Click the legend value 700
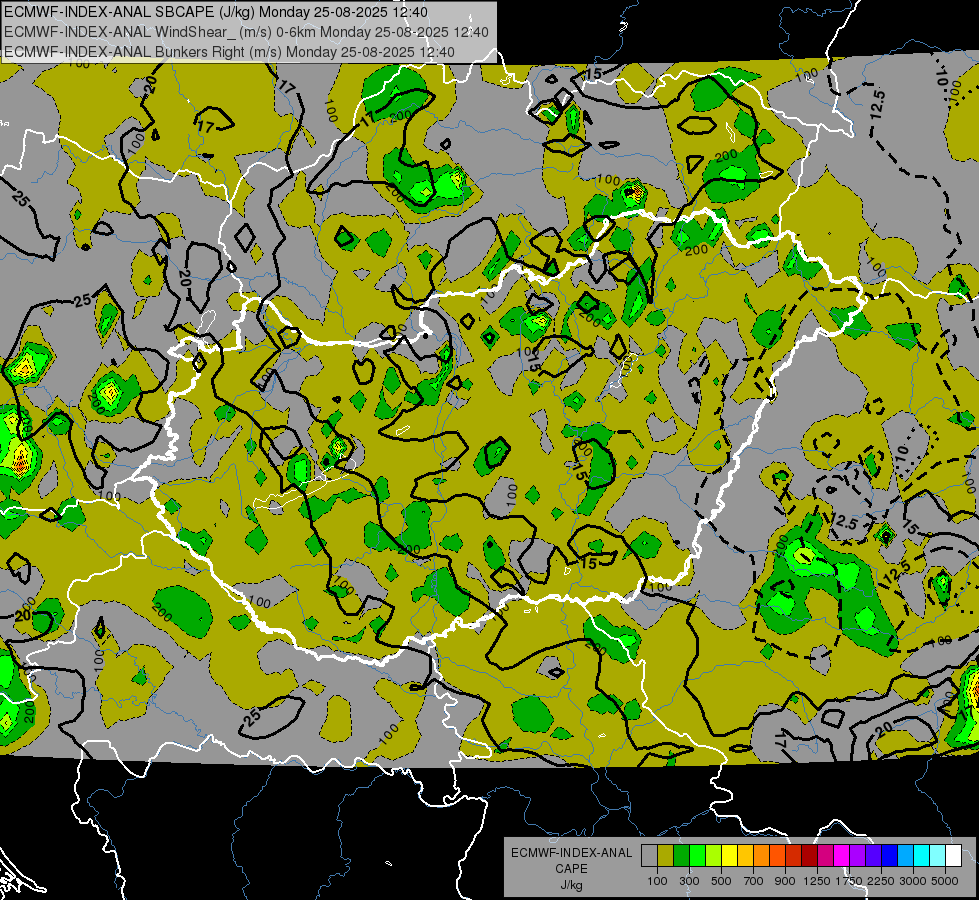Screen dimensions: 979x900 click(x=754, y=881)
